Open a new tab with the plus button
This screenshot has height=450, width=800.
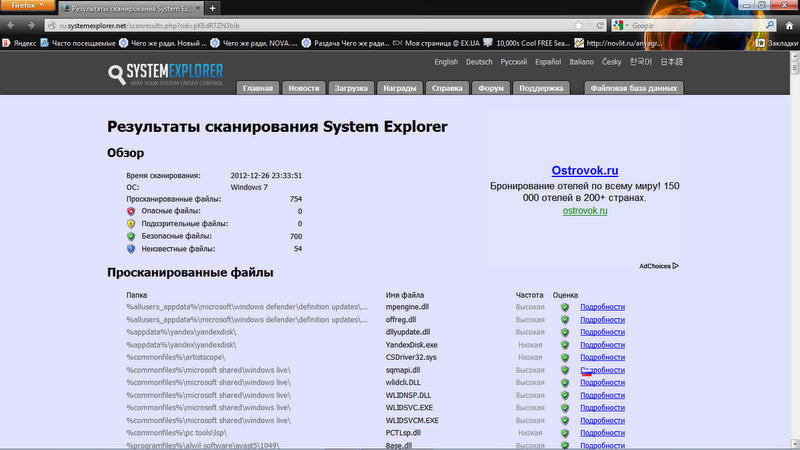point(212,8)
